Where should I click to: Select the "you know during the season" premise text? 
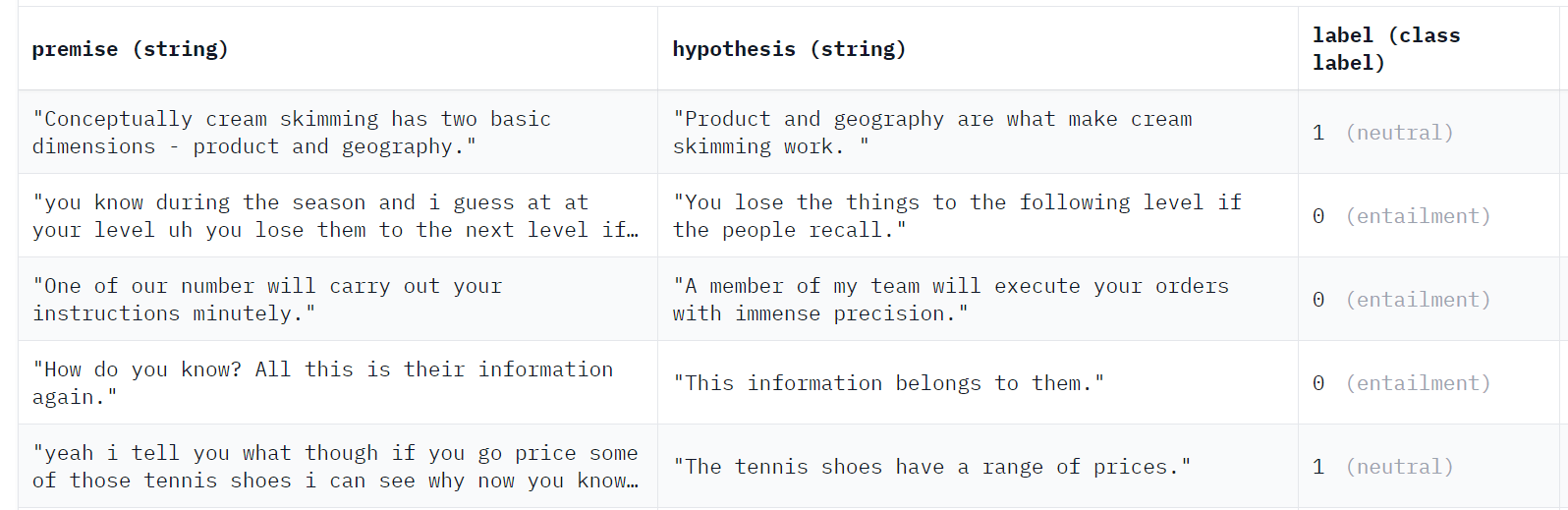(310, 216)
